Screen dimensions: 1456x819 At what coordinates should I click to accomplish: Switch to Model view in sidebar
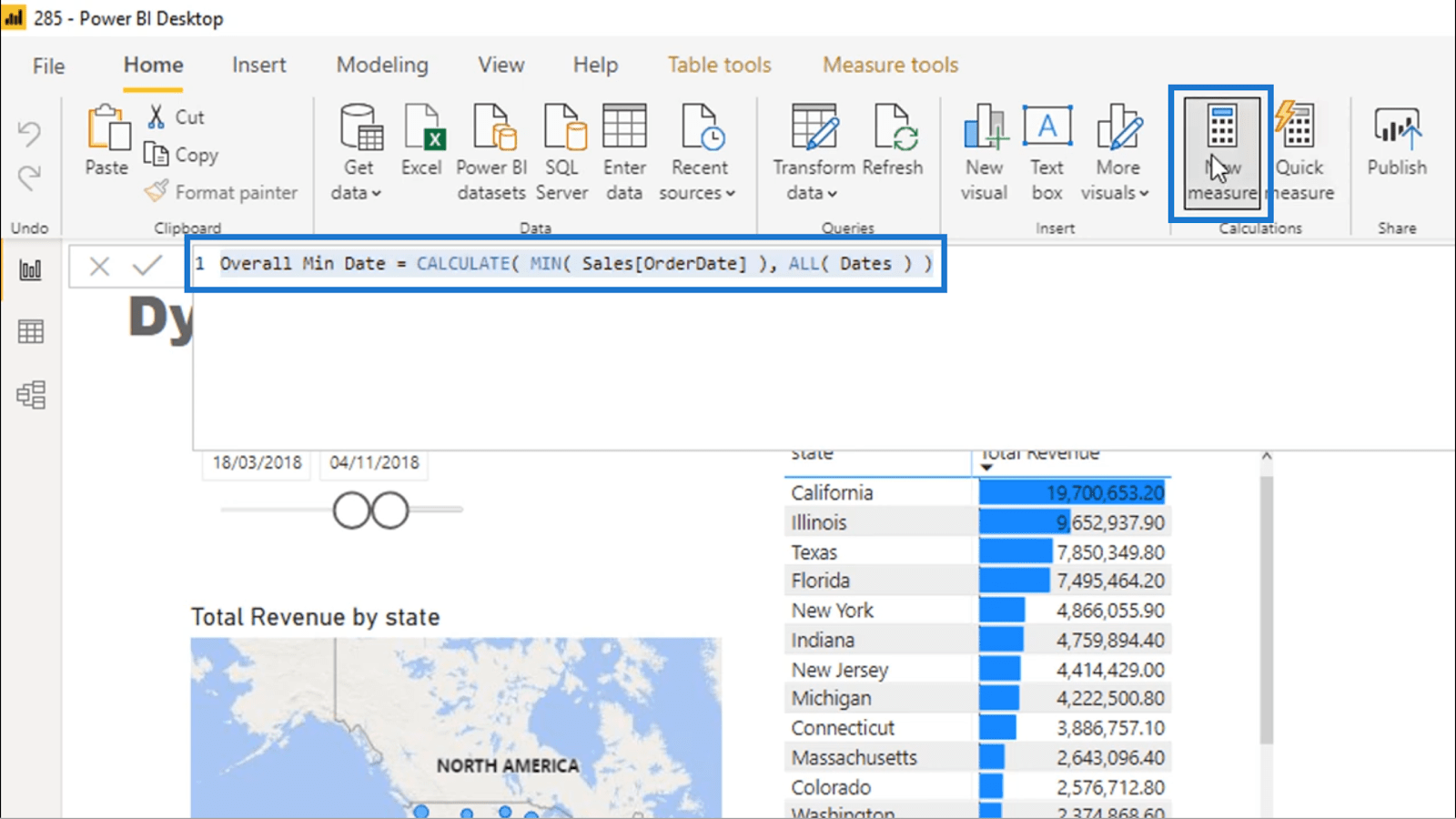click(x=31, y=394)
